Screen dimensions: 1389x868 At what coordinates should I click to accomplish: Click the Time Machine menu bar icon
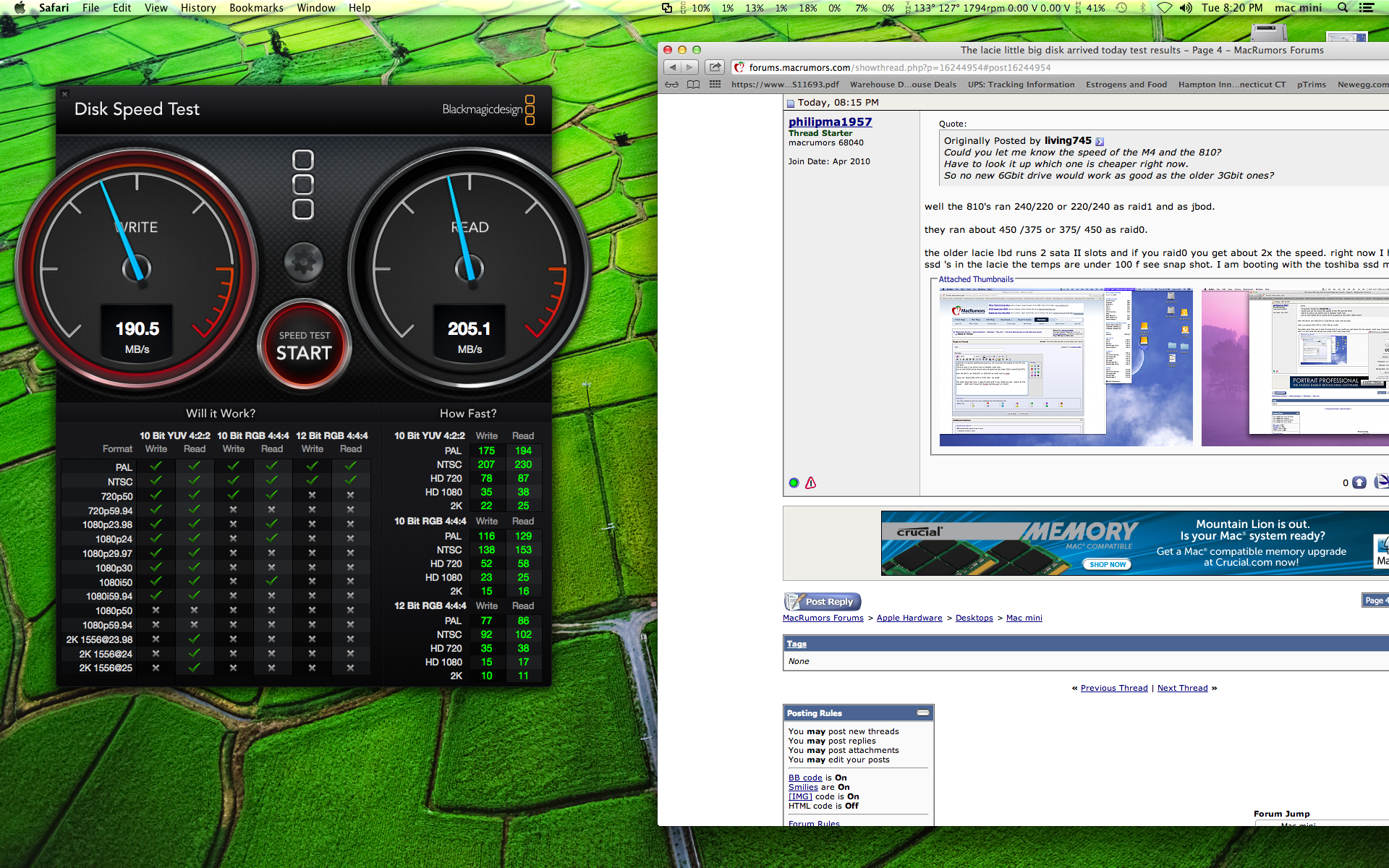[x=1121, y=8]
